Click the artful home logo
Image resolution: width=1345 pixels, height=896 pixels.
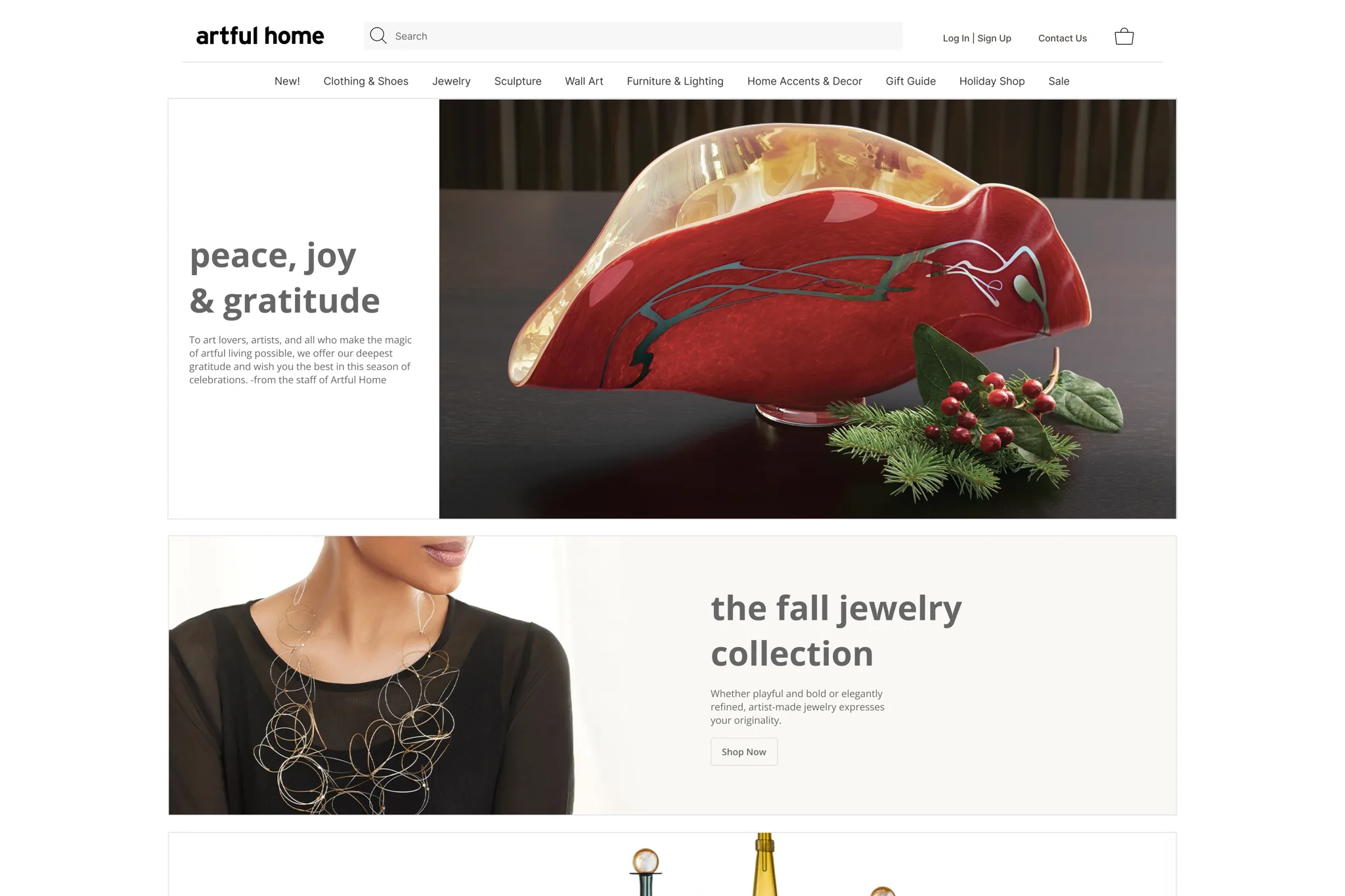coord(260,35)
